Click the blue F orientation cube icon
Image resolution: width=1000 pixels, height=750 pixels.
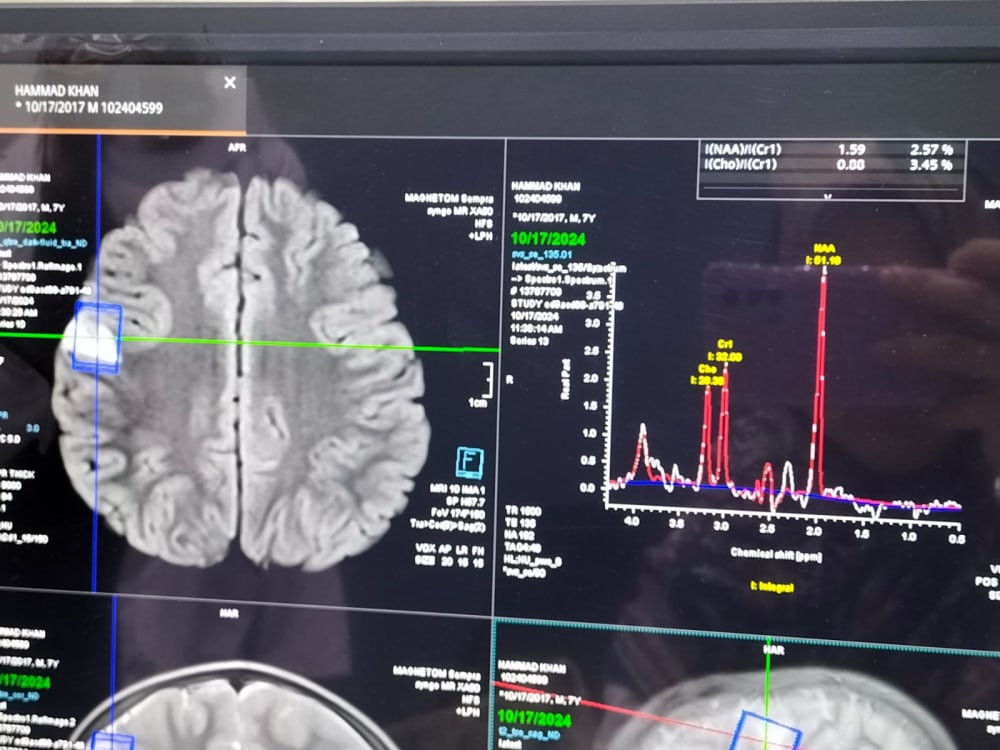470,463
